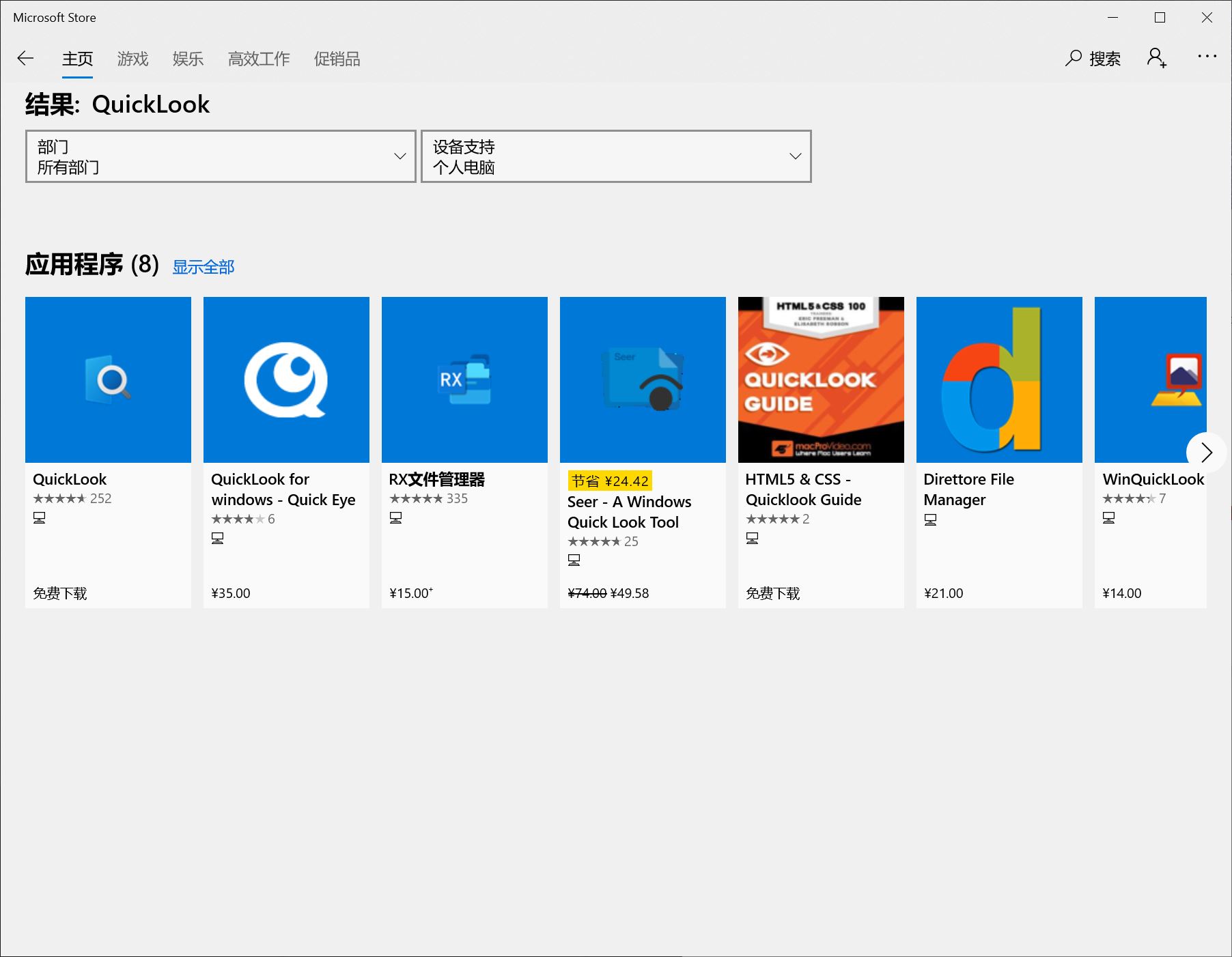Click the ¥49.58 discounted price
This screenshot has height=957, width=1232.
[x=629, y=593]
